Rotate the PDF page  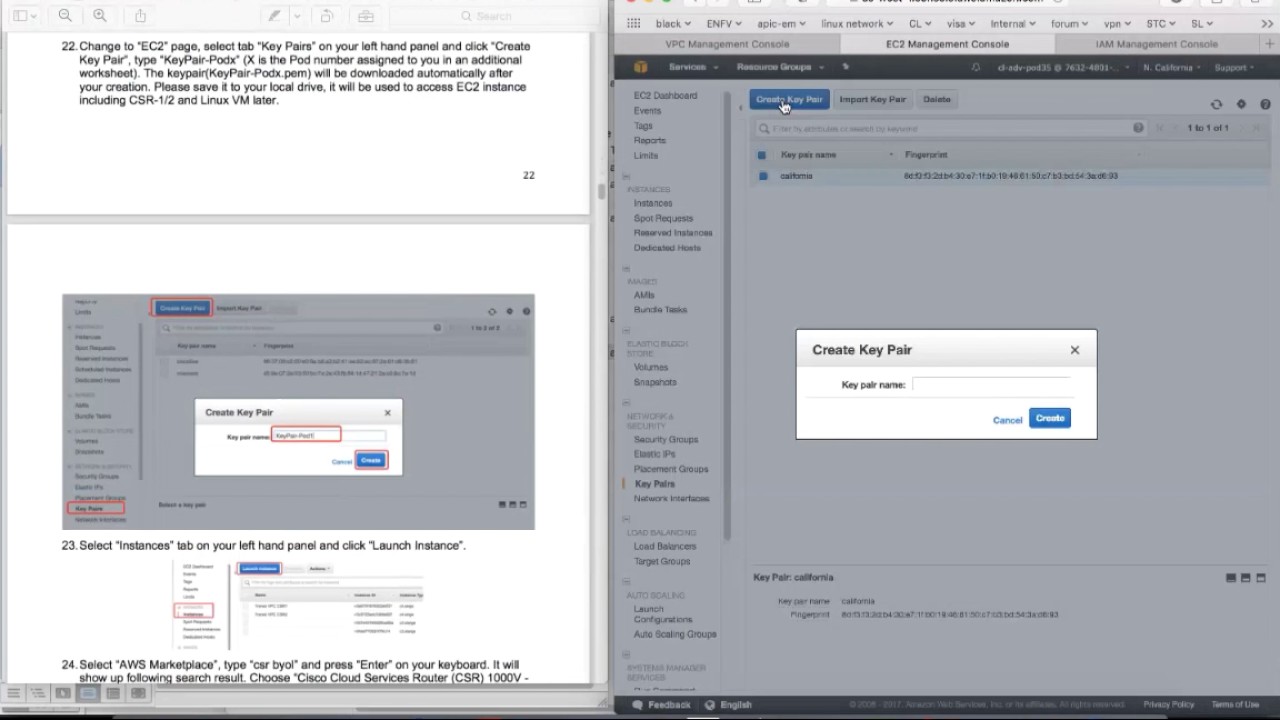tap(326, 16)
